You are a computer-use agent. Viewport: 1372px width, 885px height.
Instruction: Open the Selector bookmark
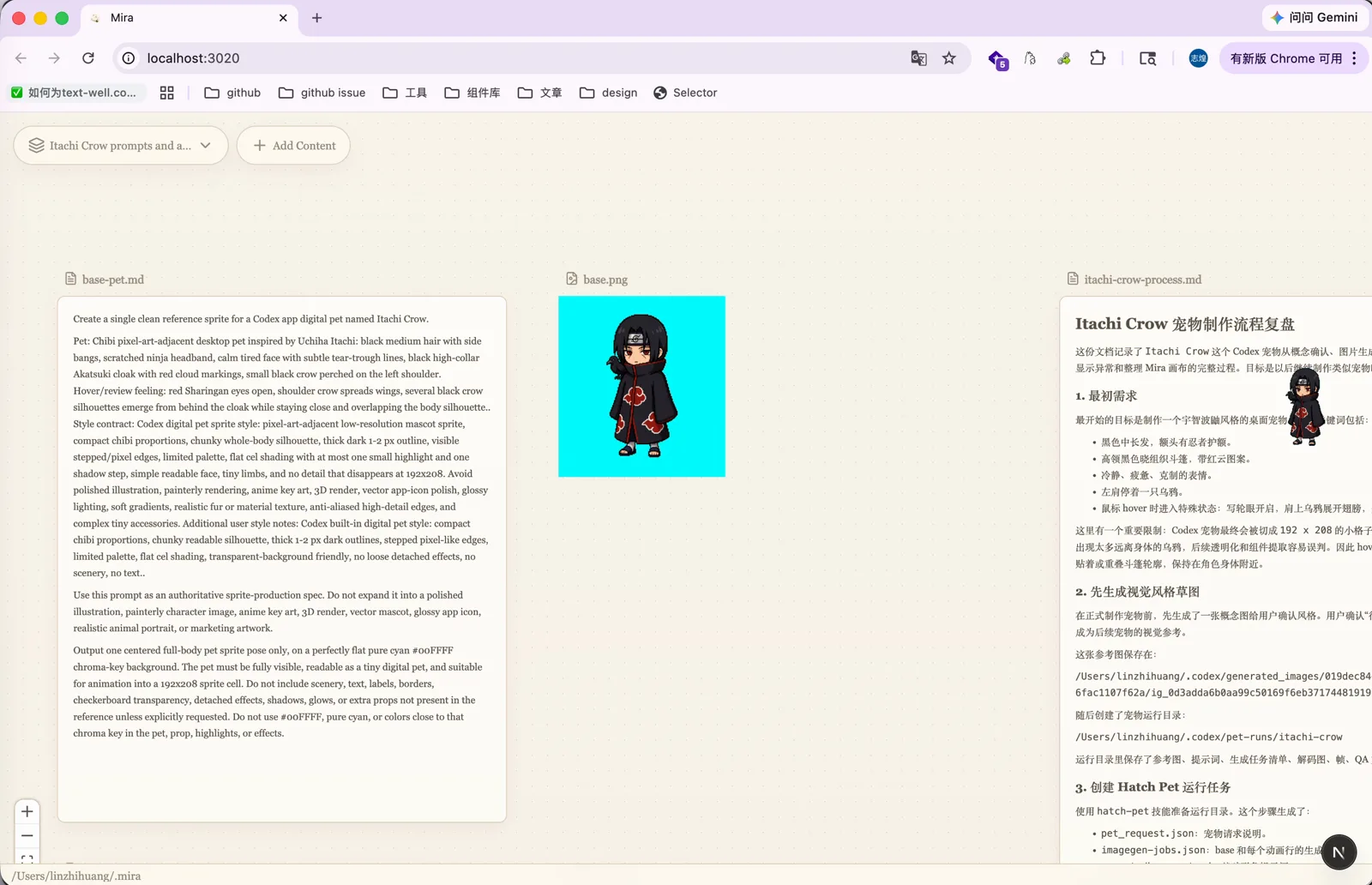(x=685, y=93)
